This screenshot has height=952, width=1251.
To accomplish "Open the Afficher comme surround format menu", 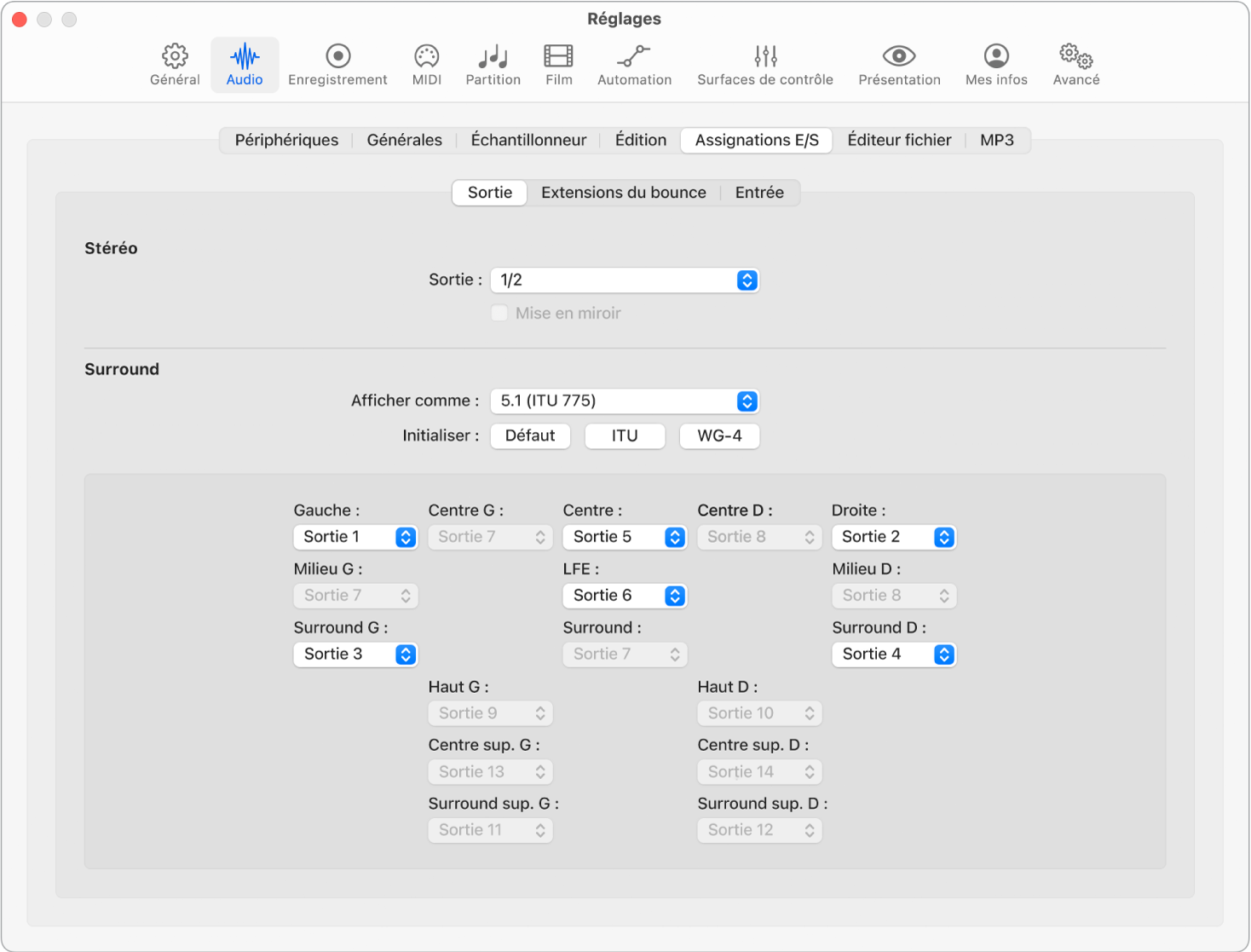I will tap(625, 401).
